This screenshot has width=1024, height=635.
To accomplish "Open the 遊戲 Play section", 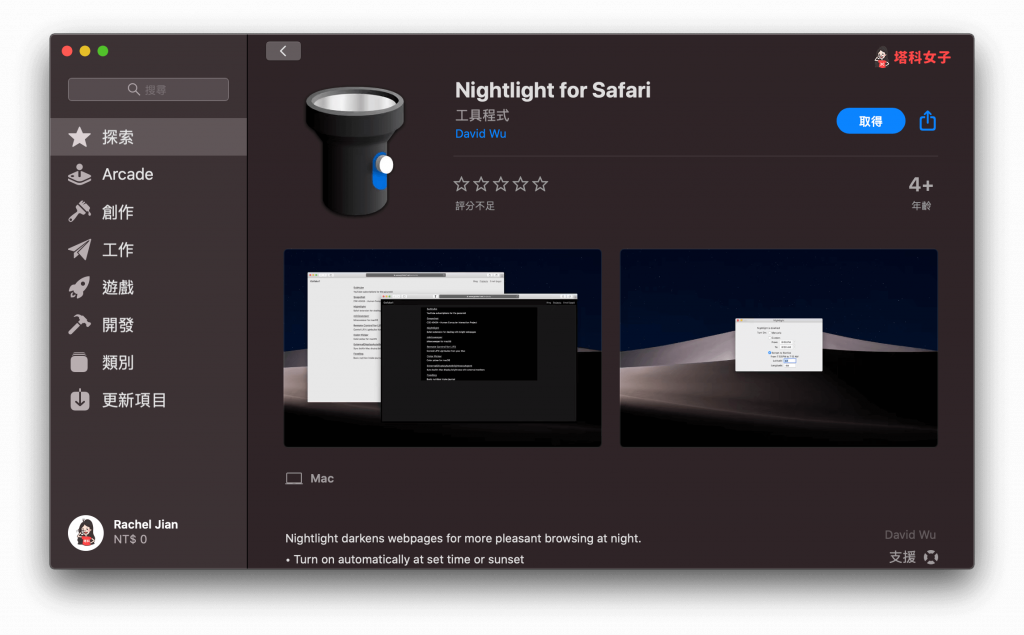I will [x=148, y=287].
